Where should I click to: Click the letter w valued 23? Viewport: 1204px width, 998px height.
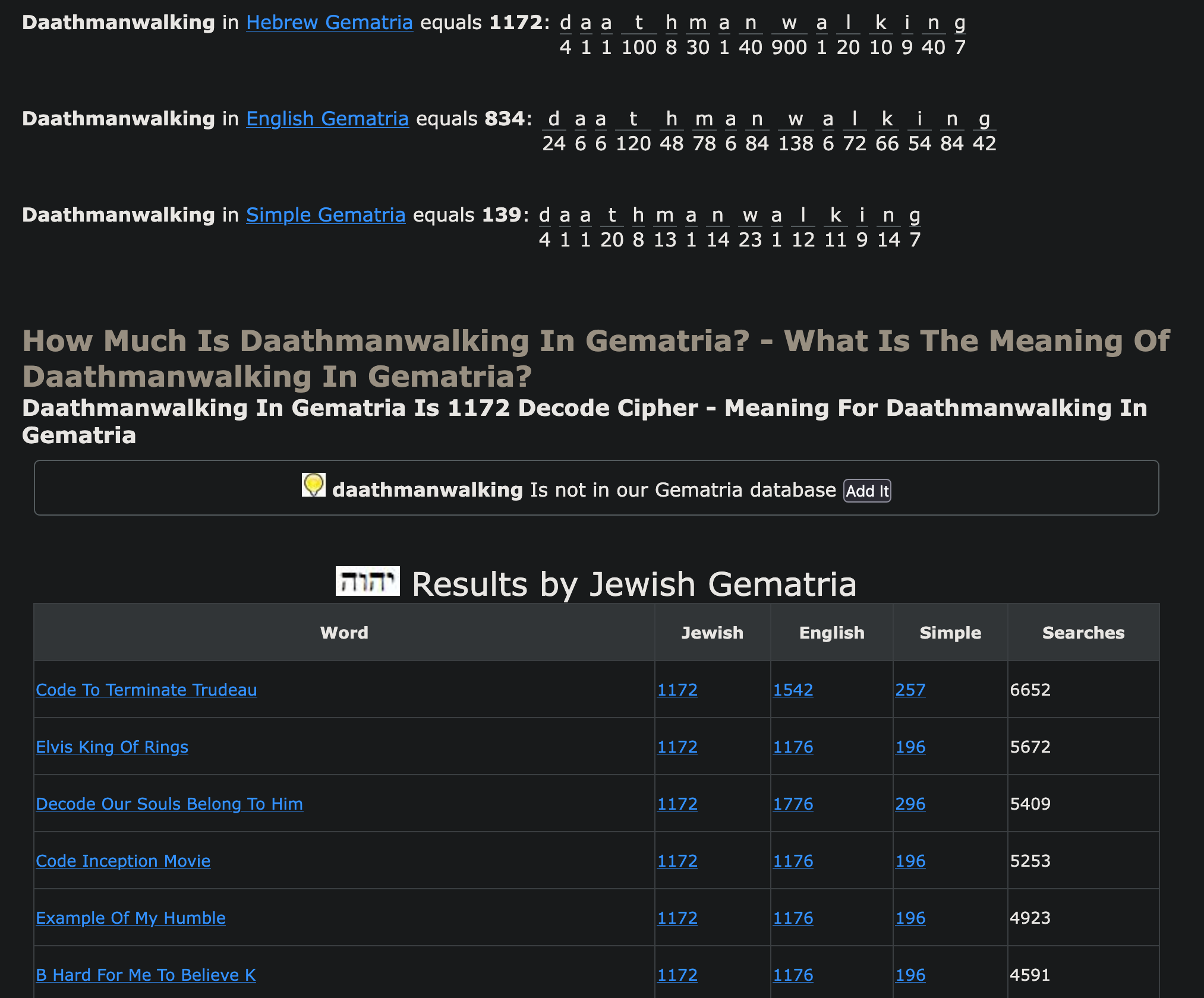[750, 215]
